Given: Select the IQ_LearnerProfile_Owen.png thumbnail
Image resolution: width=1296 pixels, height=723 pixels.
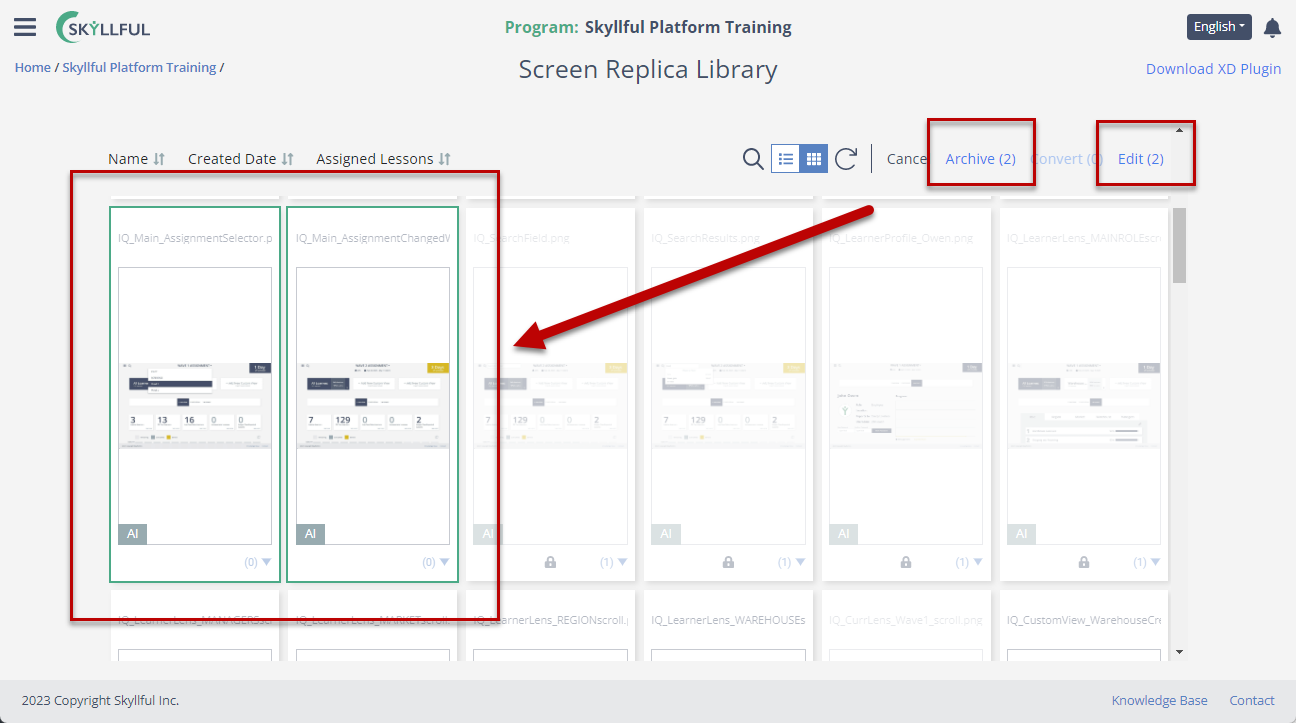Looking at the screenshot, I should pos(907,406).
